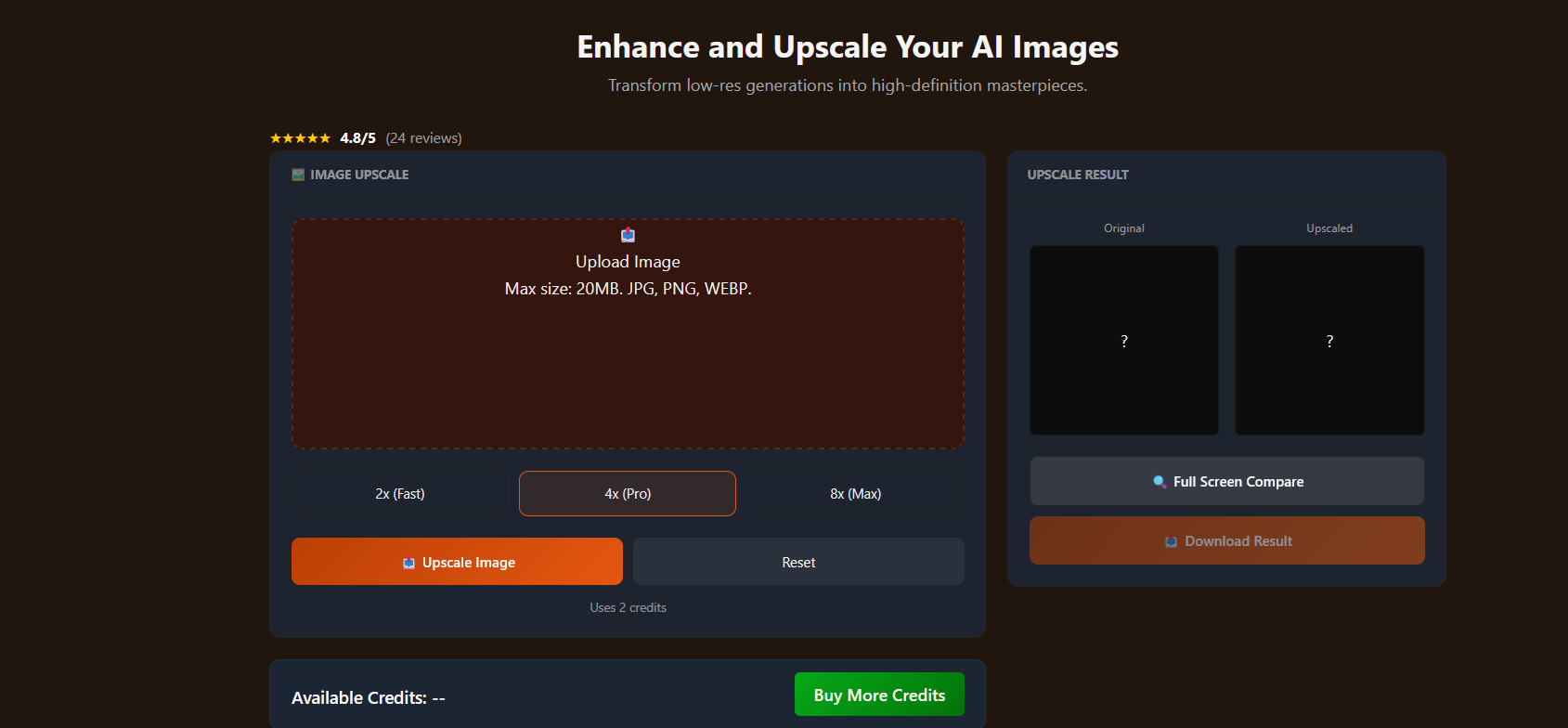Click the "Available Credits: --" label
1568x728 pixels.
point(369,697)
